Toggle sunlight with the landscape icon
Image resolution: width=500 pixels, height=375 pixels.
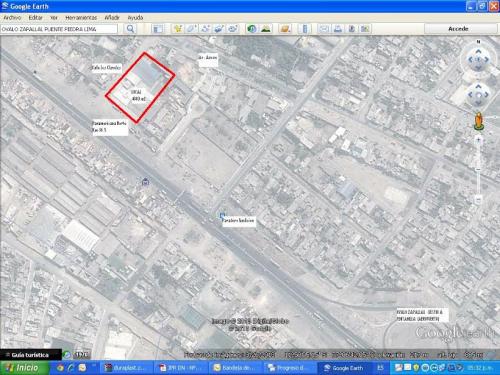coord(266,29)
